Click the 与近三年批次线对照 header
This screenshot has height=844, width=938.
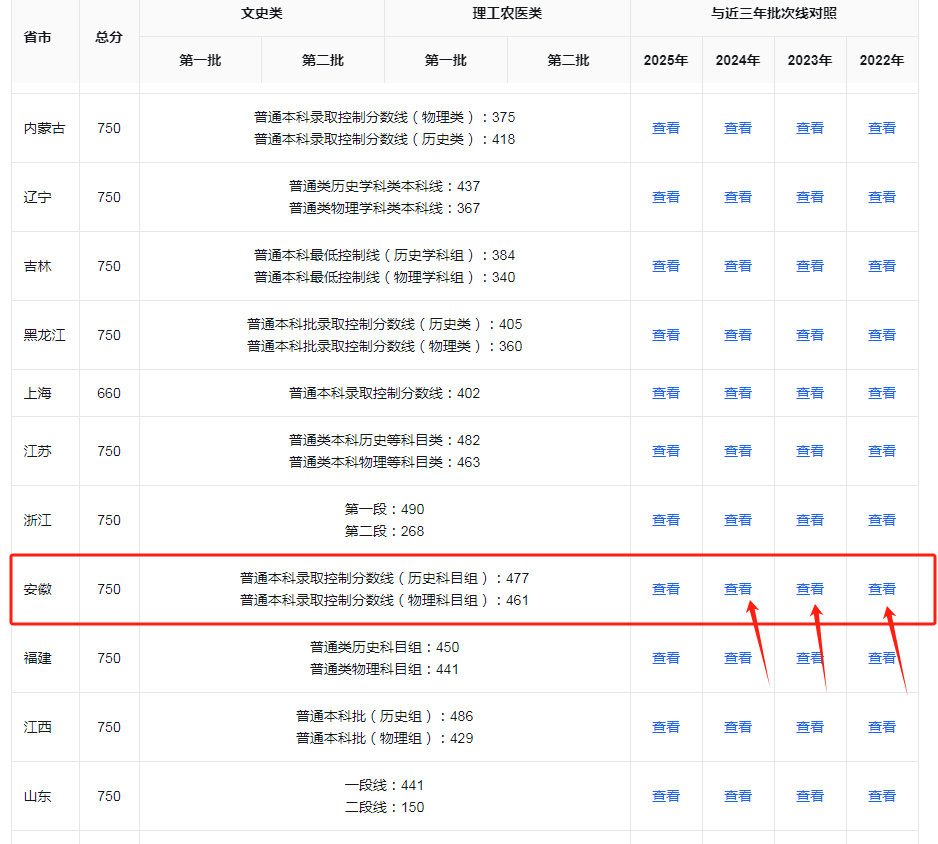tap(773, 13)
